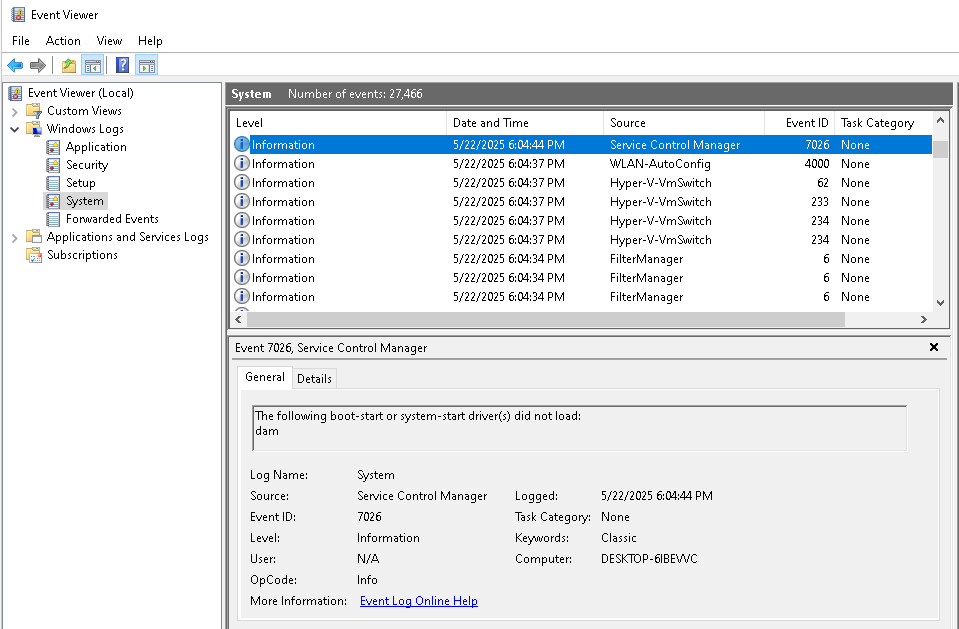Image resolution: width=959 pixels, height=629 pixels.
Task: Click the Event Viewer title bar icon
Action: [18, 15]
